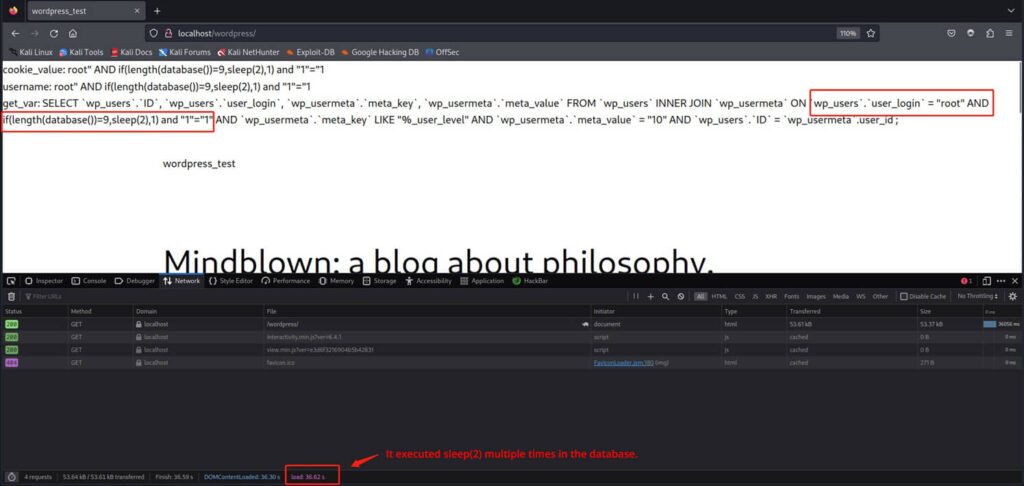The image size is (1024, 486).
Task: Select the /wordpress/ document request row
Action: (512, 324)
